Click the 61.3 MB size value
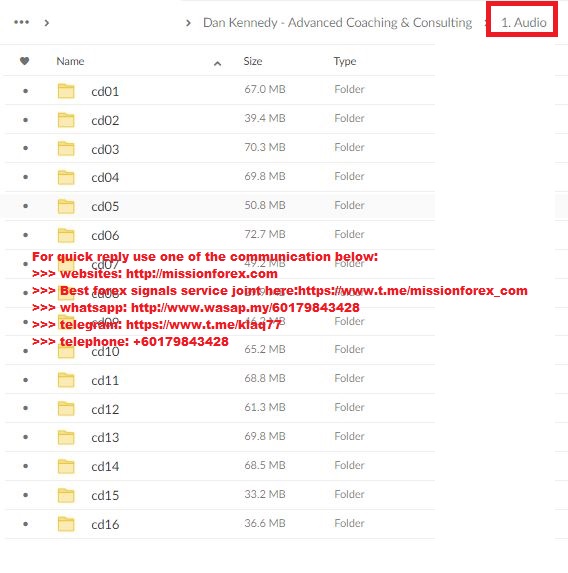 [265, 407]
